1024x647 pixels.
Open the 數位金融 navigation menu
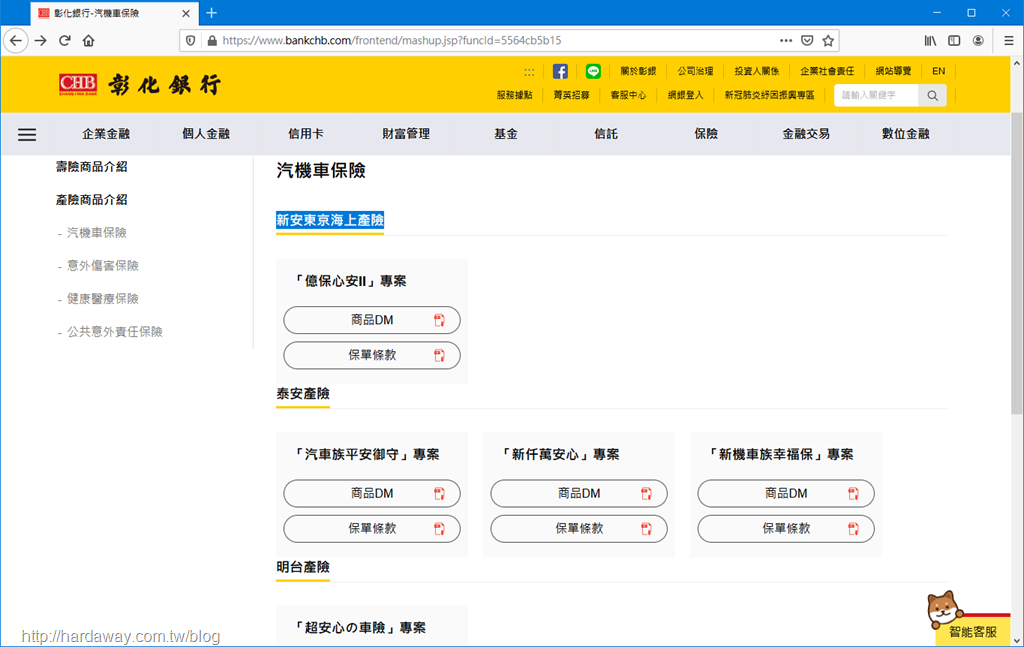point(905,134)
